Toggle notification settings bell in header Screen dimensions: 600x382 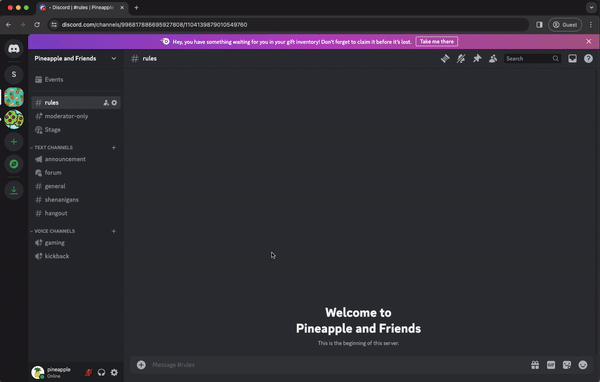461,59
